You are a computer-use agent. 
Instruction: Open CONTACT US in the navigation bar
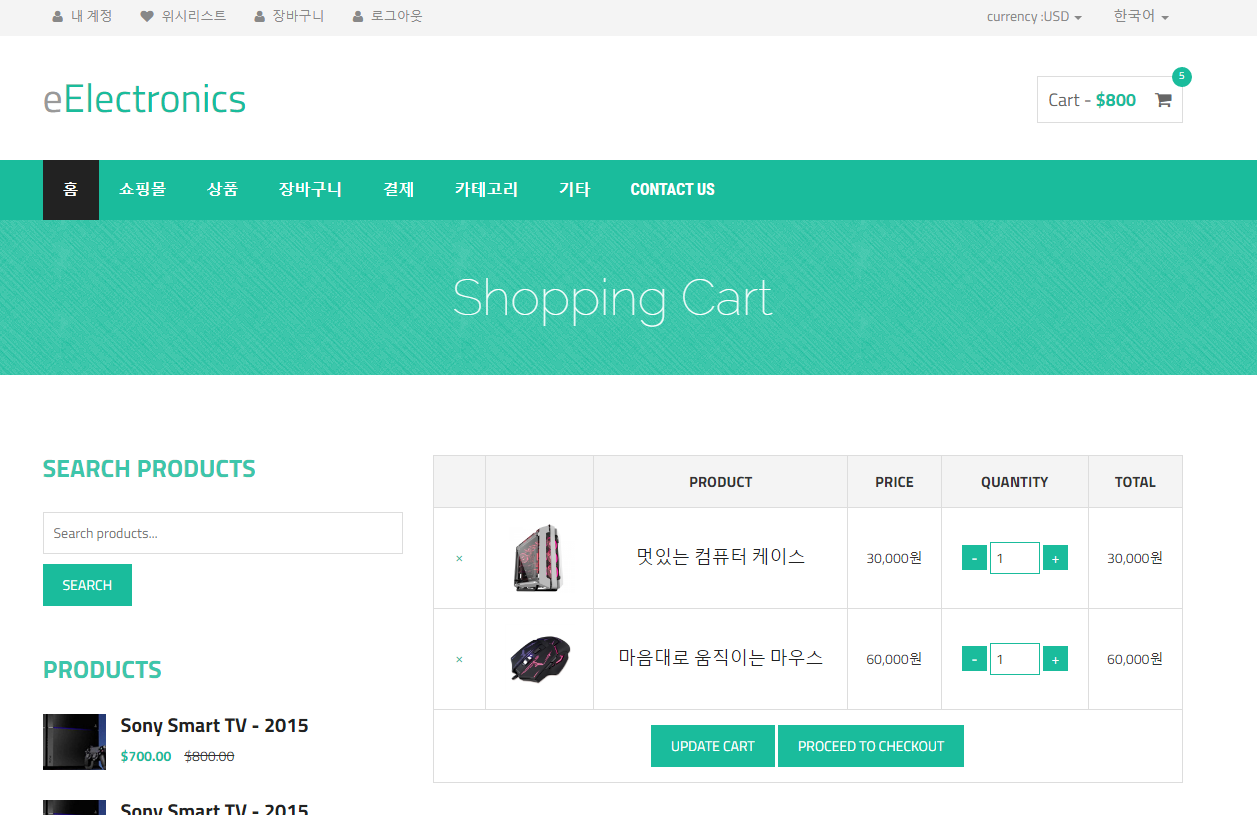672,190
